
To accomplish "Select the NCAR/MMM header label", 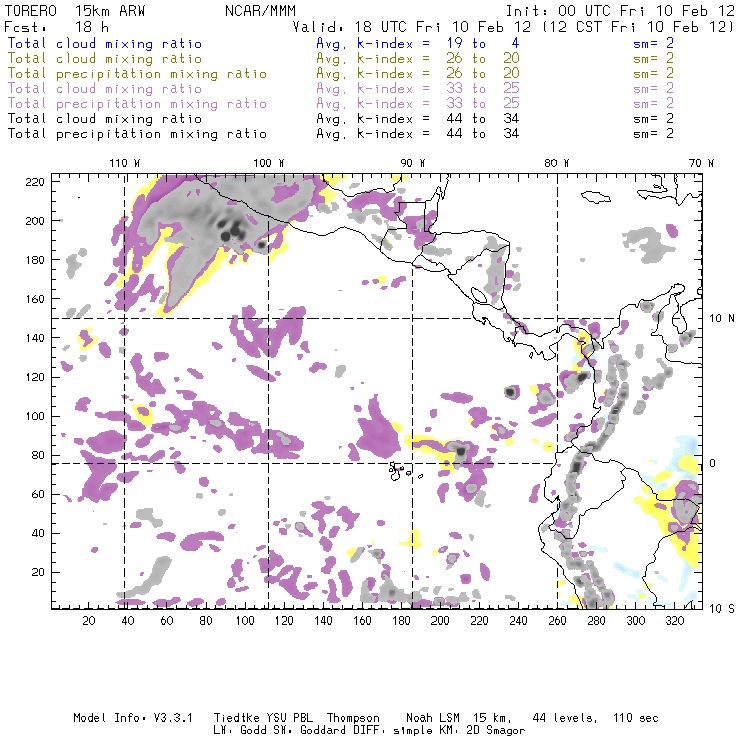I will pos(255,11).
